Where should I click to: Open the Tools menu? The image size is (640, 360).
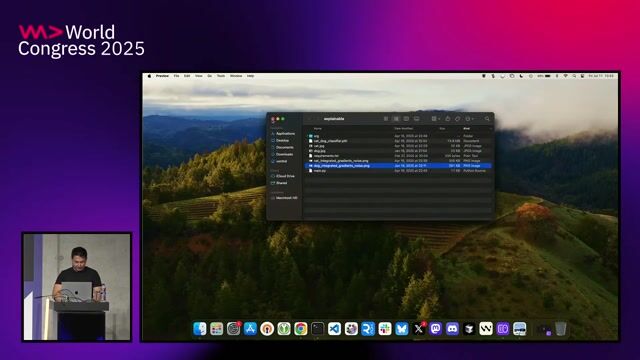[221, 76]
